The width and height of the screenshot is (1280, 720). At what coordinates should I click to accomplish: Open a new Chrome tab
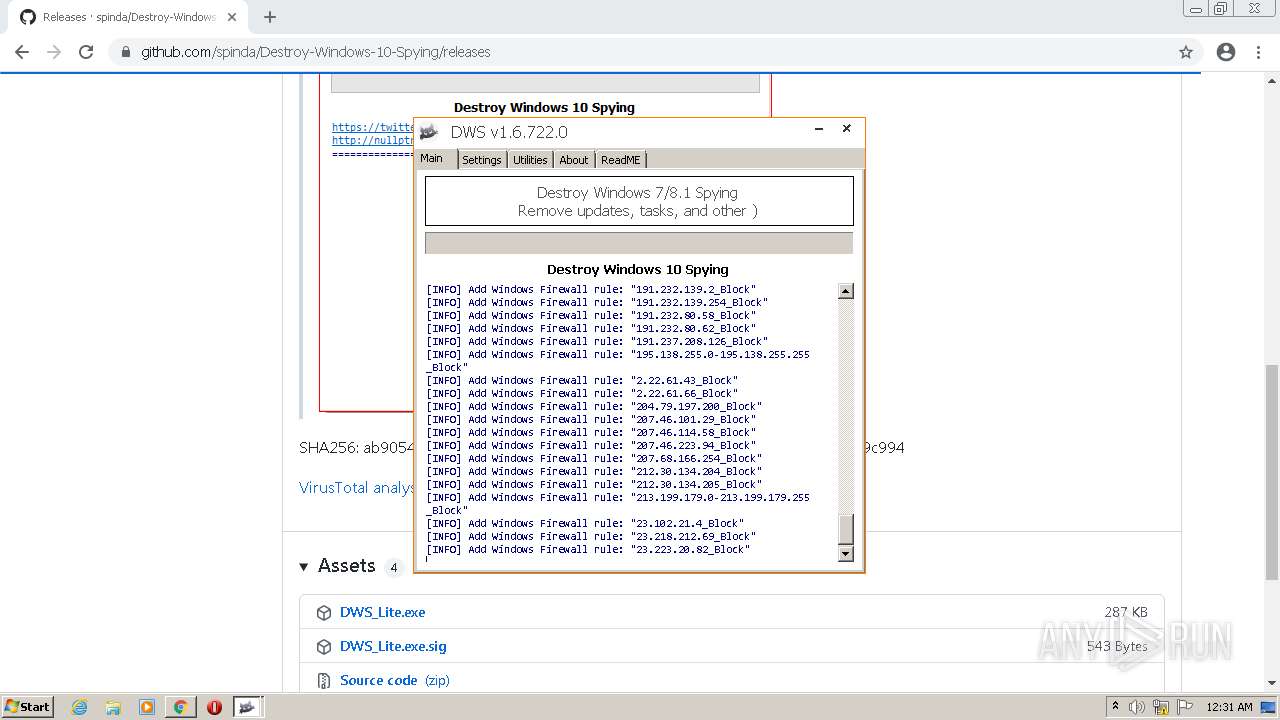point(270,17)
